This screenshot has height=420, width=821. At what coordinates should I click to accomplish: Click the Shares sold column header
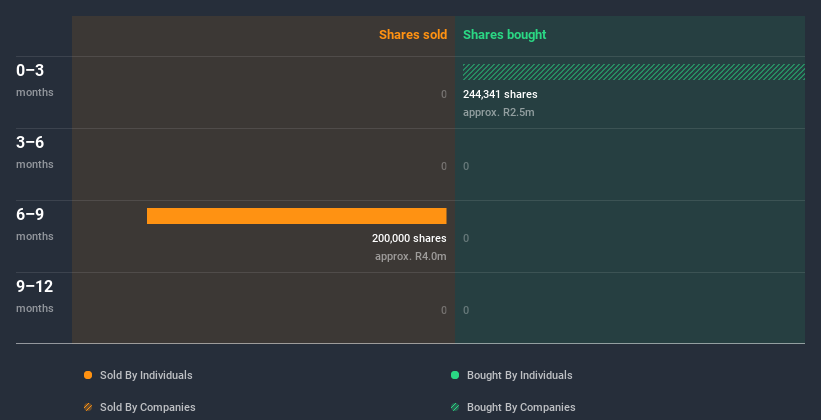tap(413, 35)
